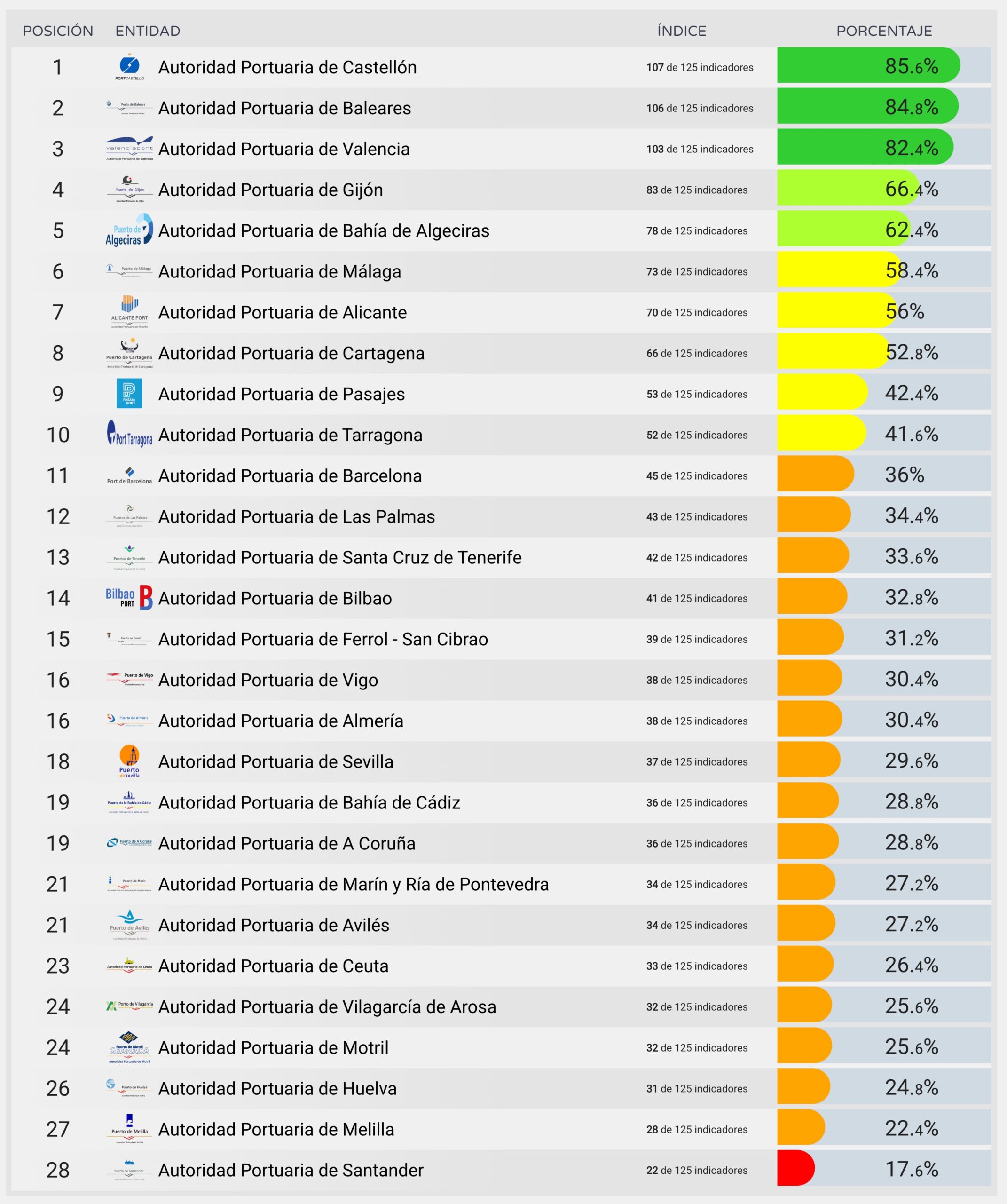Click the Puerto de Sevilla logo
This screenshot has width=1007, height=1204.
pos(130,761)
